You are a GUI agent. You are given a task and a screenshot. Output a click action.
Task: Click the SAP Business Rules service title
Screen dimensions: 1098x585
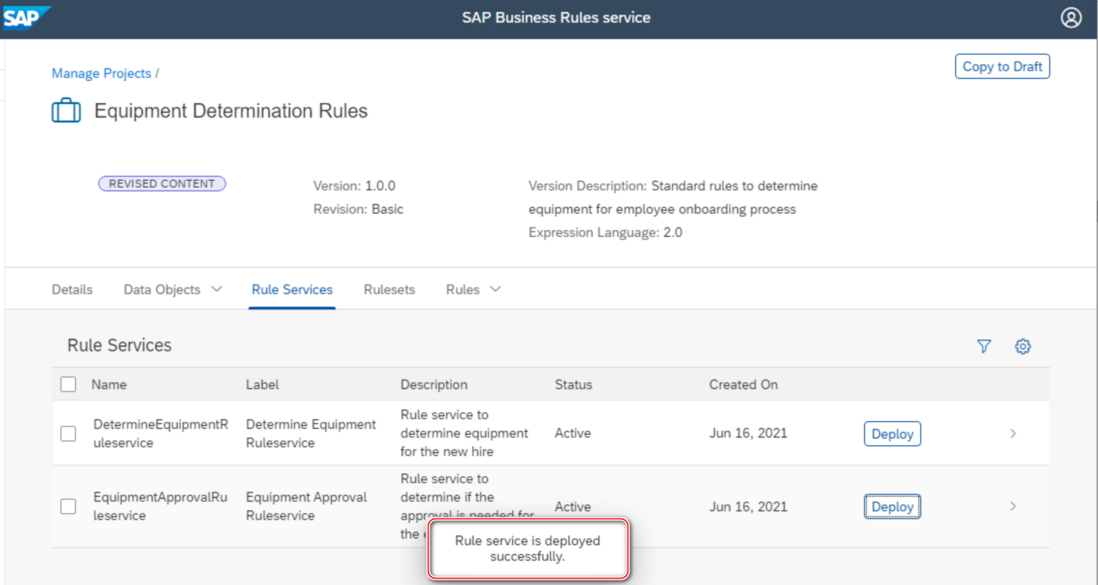pyautogui.click(x=556, y=18)
